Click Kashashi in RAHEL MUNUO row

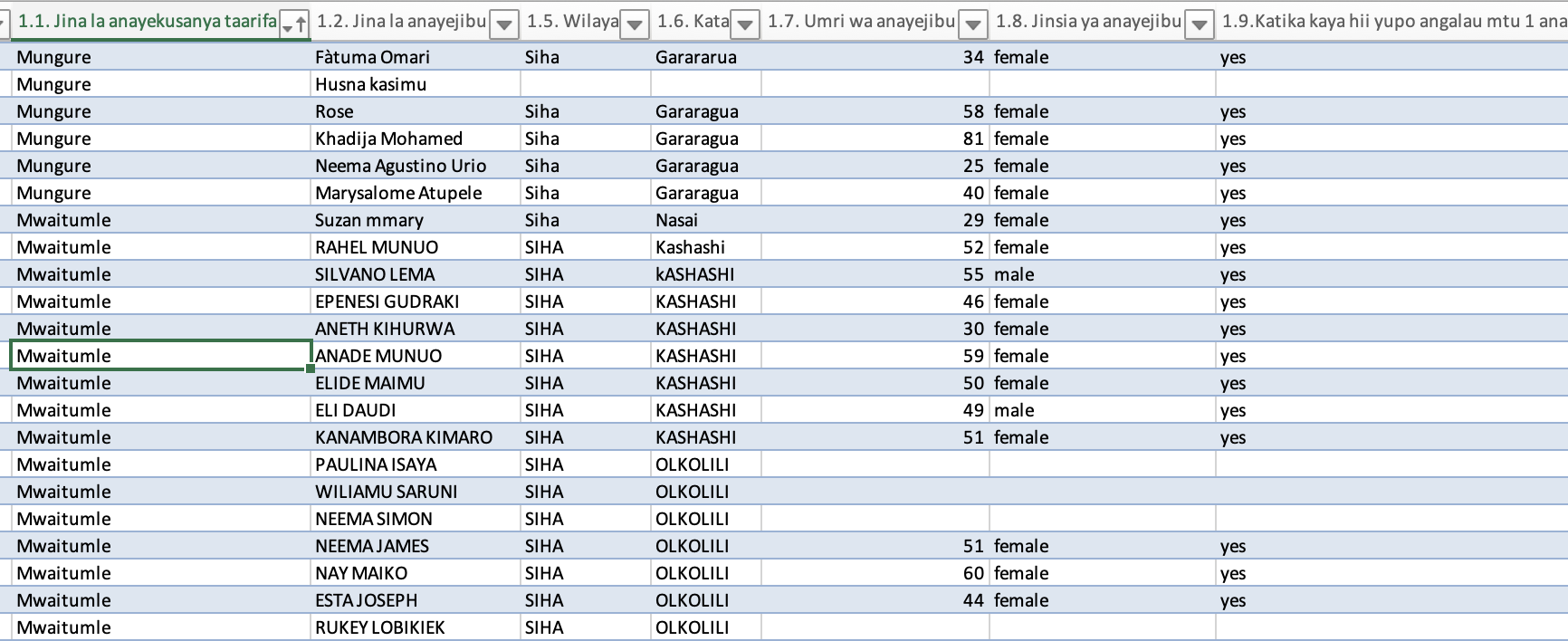pyautogui.click(x=706, y=247)
